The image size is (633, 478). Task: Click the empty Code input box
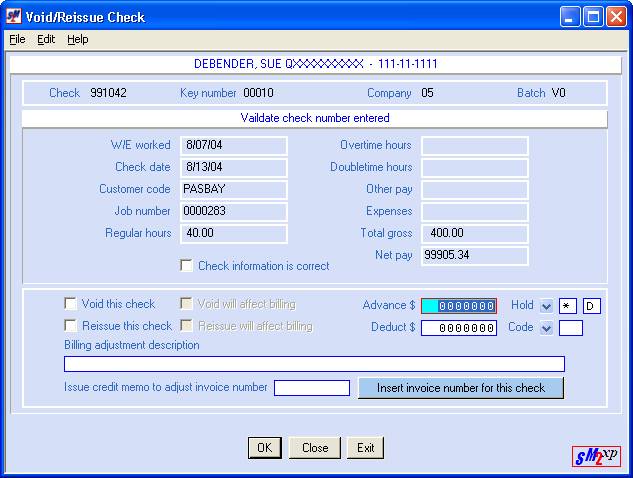pyautogui.click(x=571, y=328)
